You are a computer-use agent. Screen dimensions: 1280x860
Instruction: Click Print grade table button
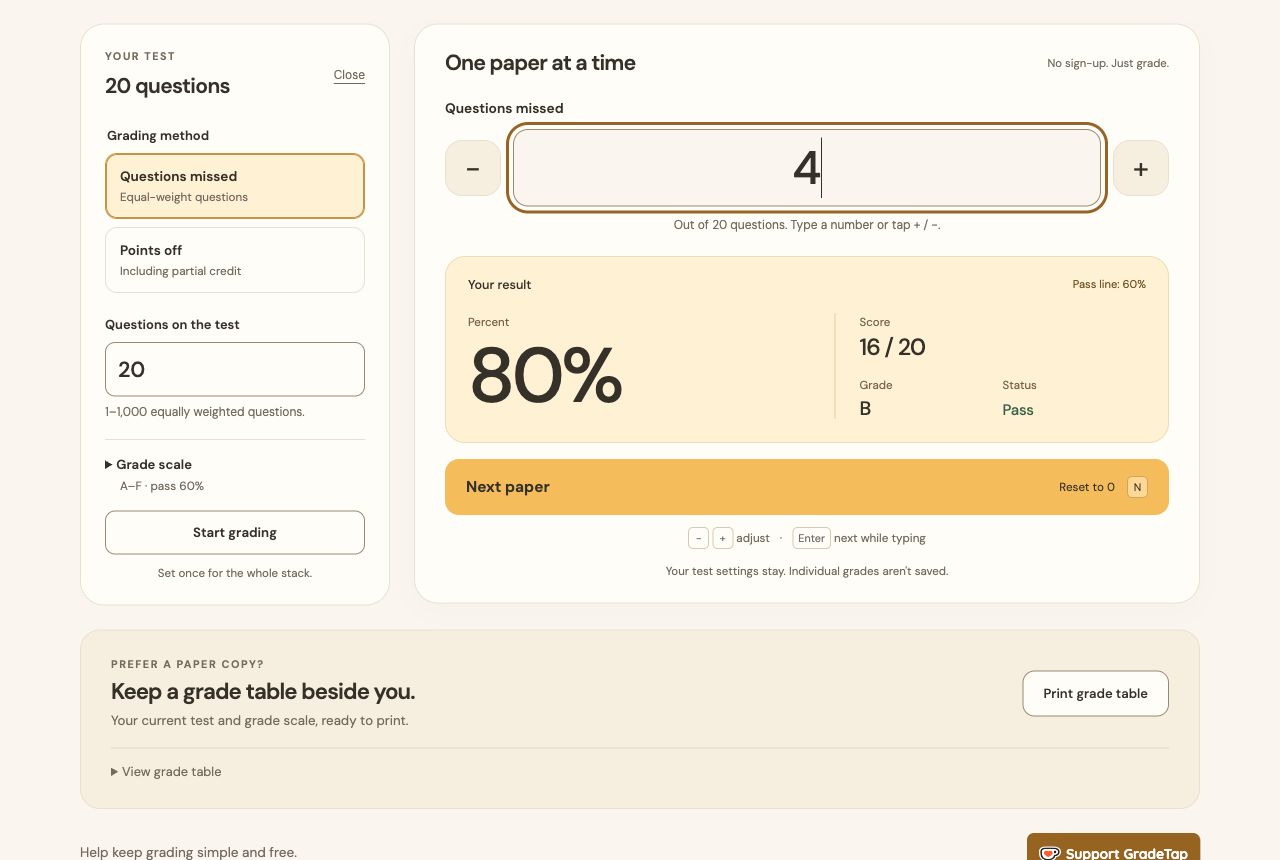click(x=1095, y=693)
